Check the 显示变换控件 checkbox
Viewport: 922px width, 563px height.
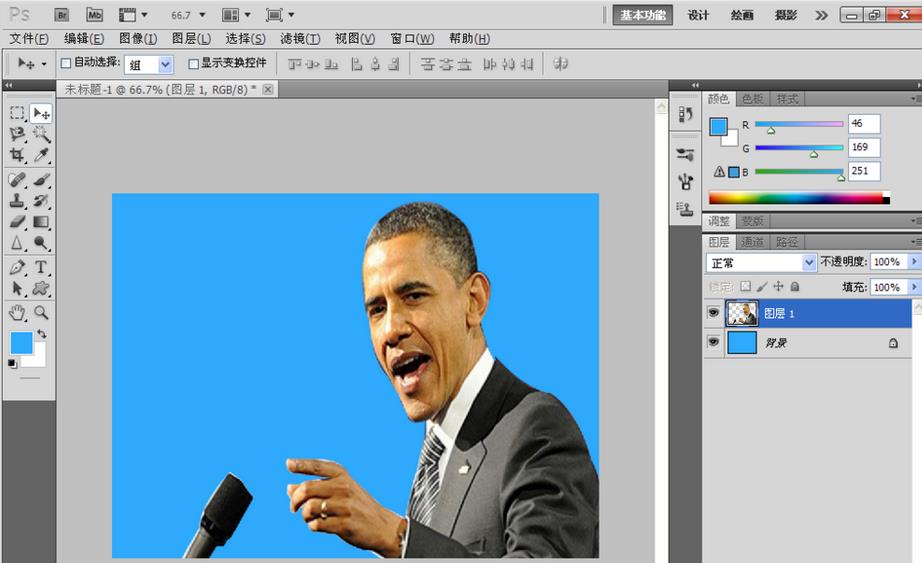click(193, 63)
